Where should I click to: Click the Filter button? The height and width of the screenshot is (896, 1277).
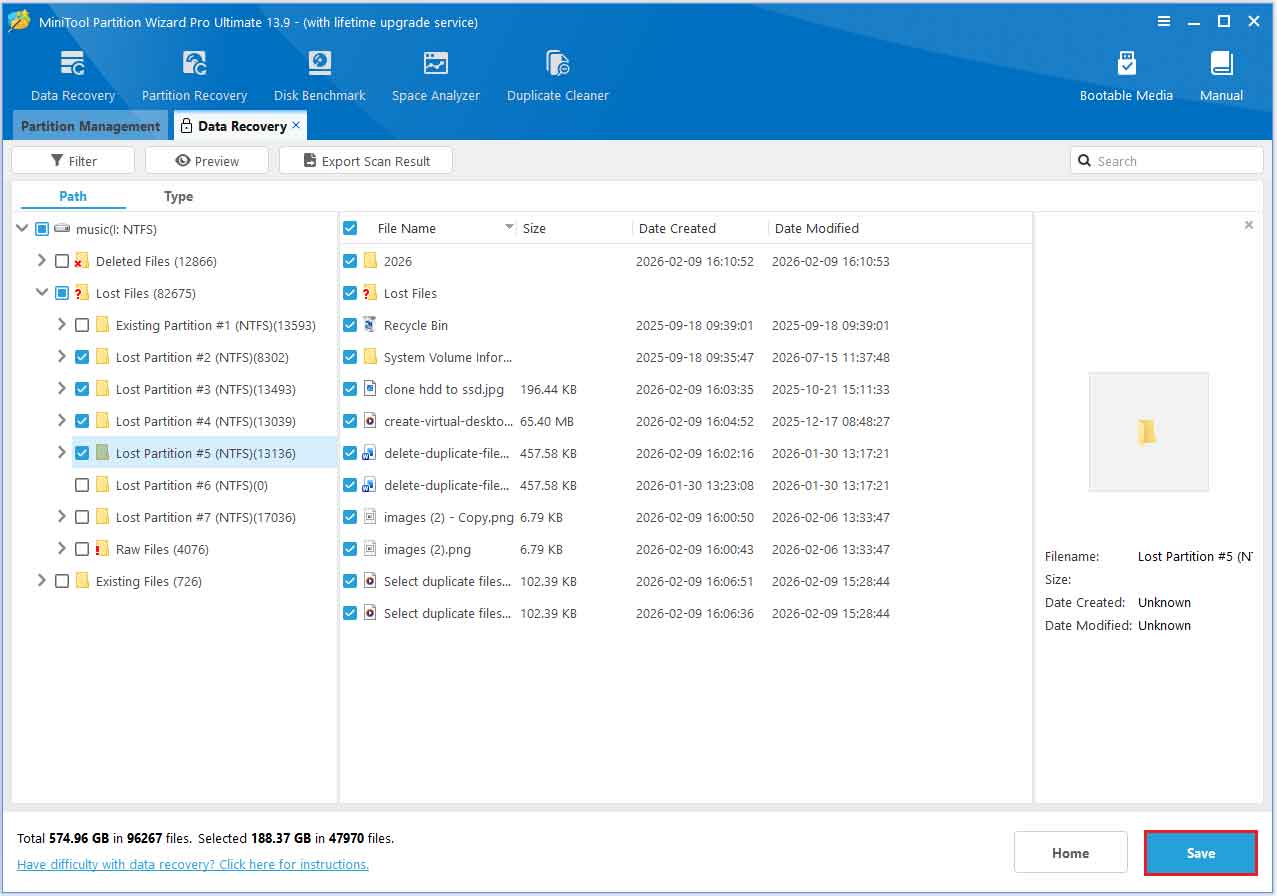[73, 161]
